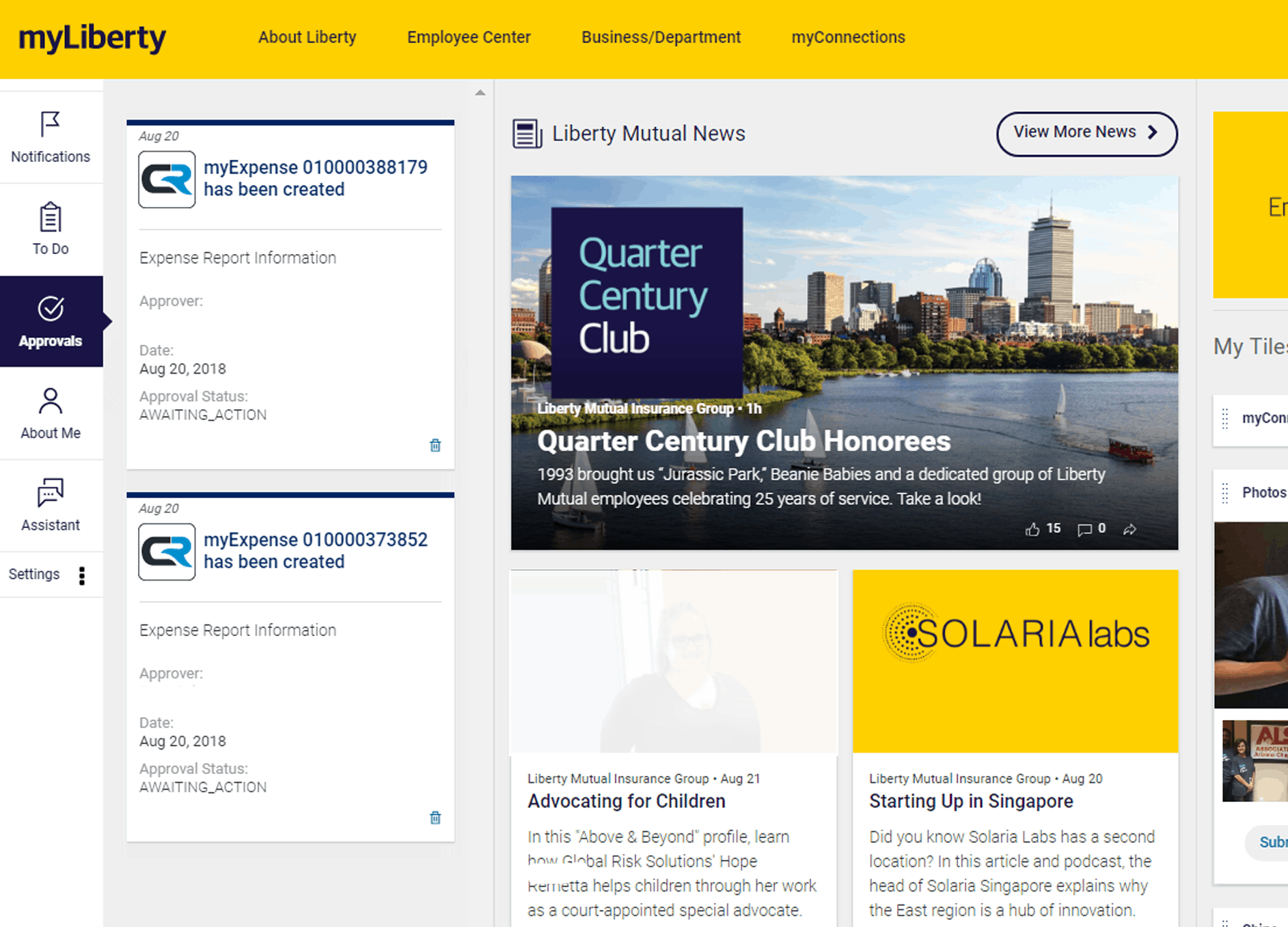
Task: Open myConnections menu
Action: [x=848, y=38]
